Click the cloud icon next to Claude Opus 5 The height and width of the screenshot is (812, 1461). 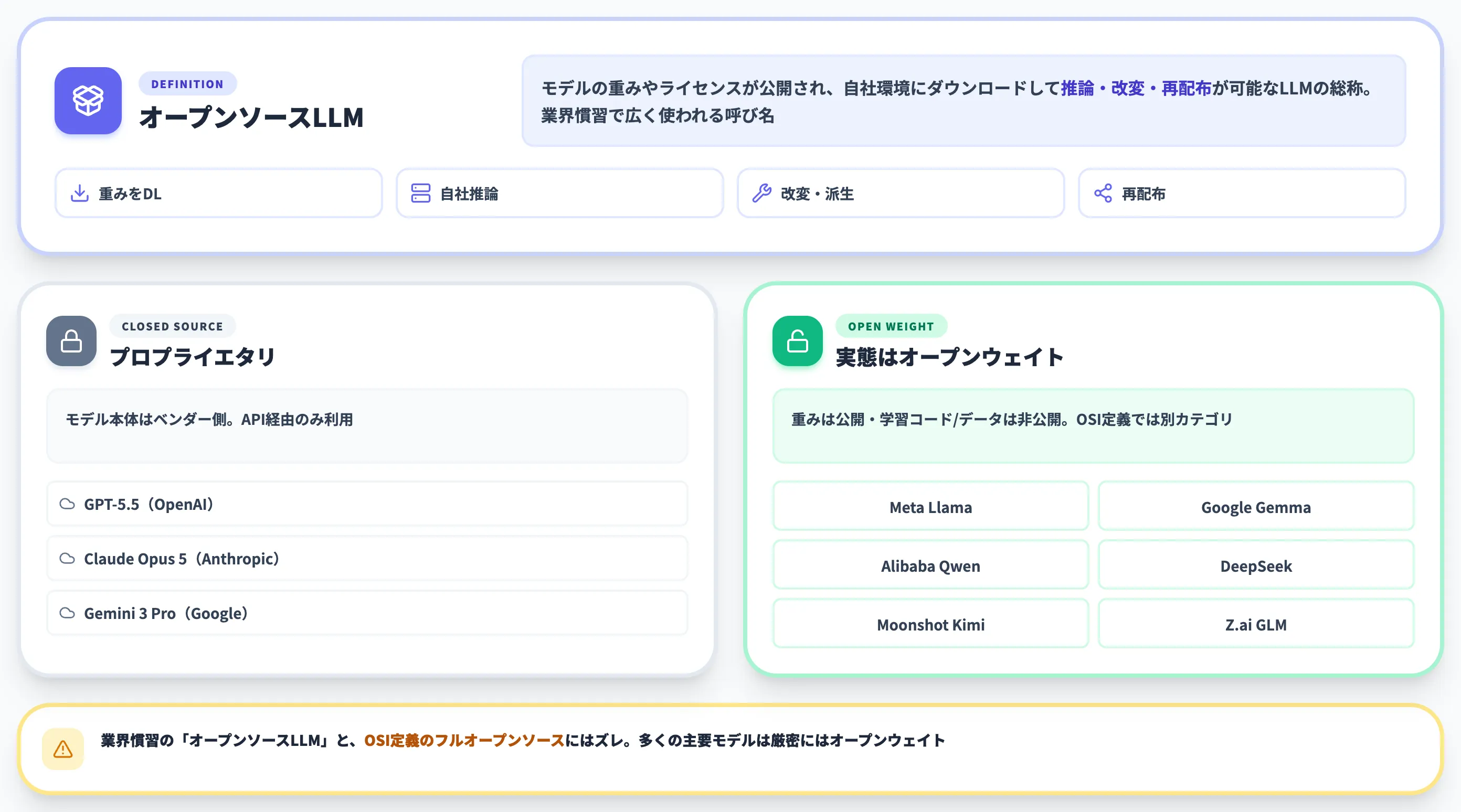click(x=68, y=559)
